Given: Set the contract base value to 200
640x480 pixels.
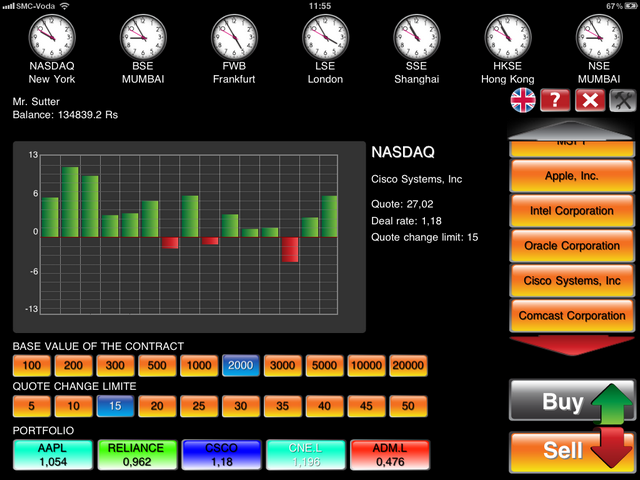Looking at the screenshot, I should tap(73, 365).
